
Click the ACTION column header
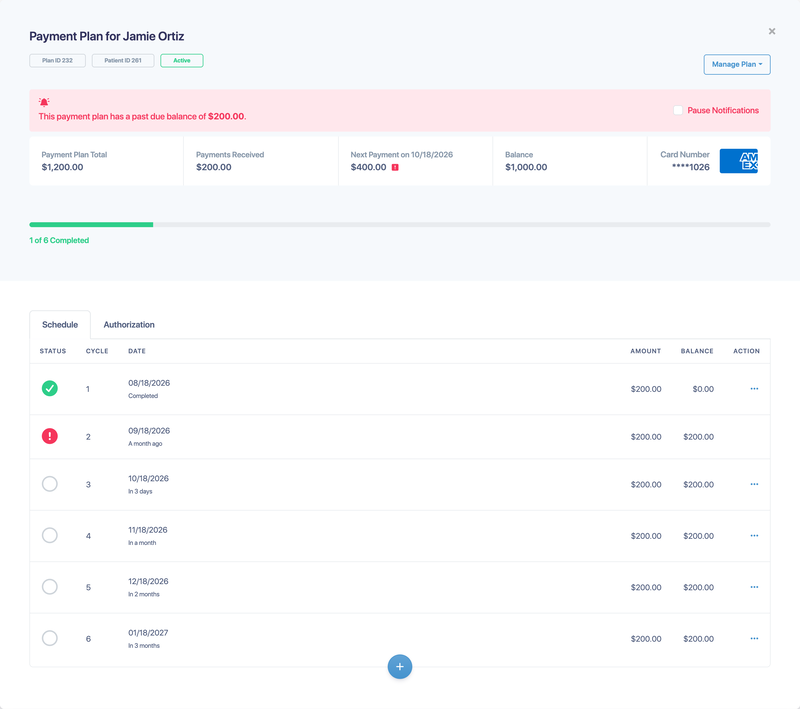(746, 351)
